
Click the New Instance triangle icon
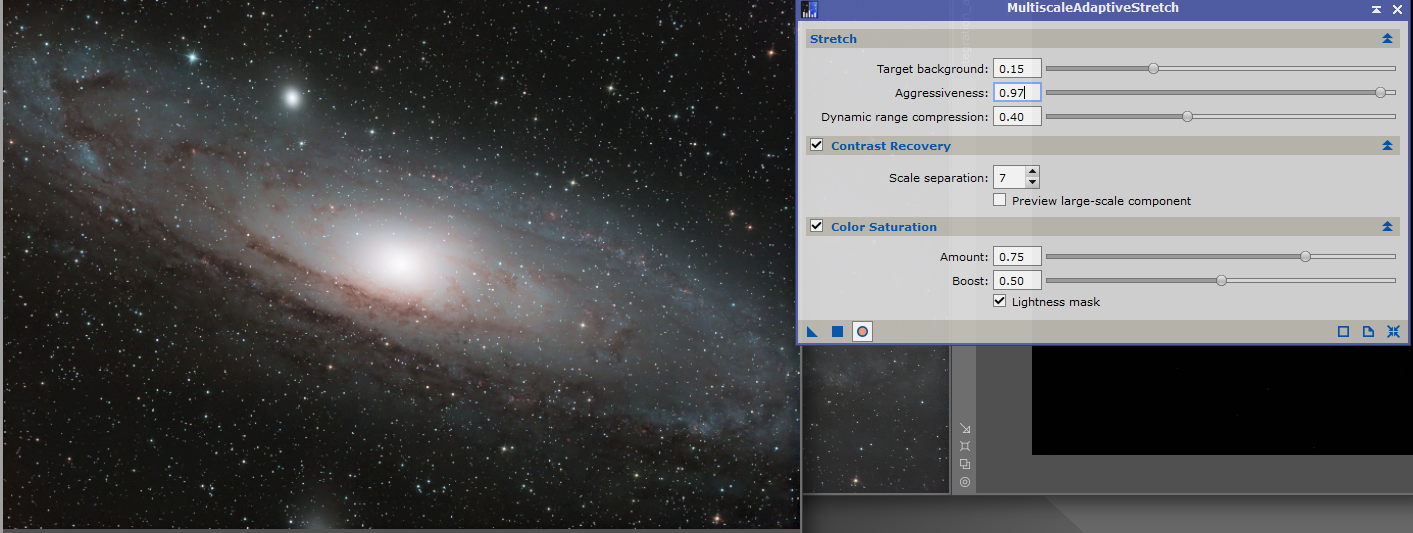(812, 331)
